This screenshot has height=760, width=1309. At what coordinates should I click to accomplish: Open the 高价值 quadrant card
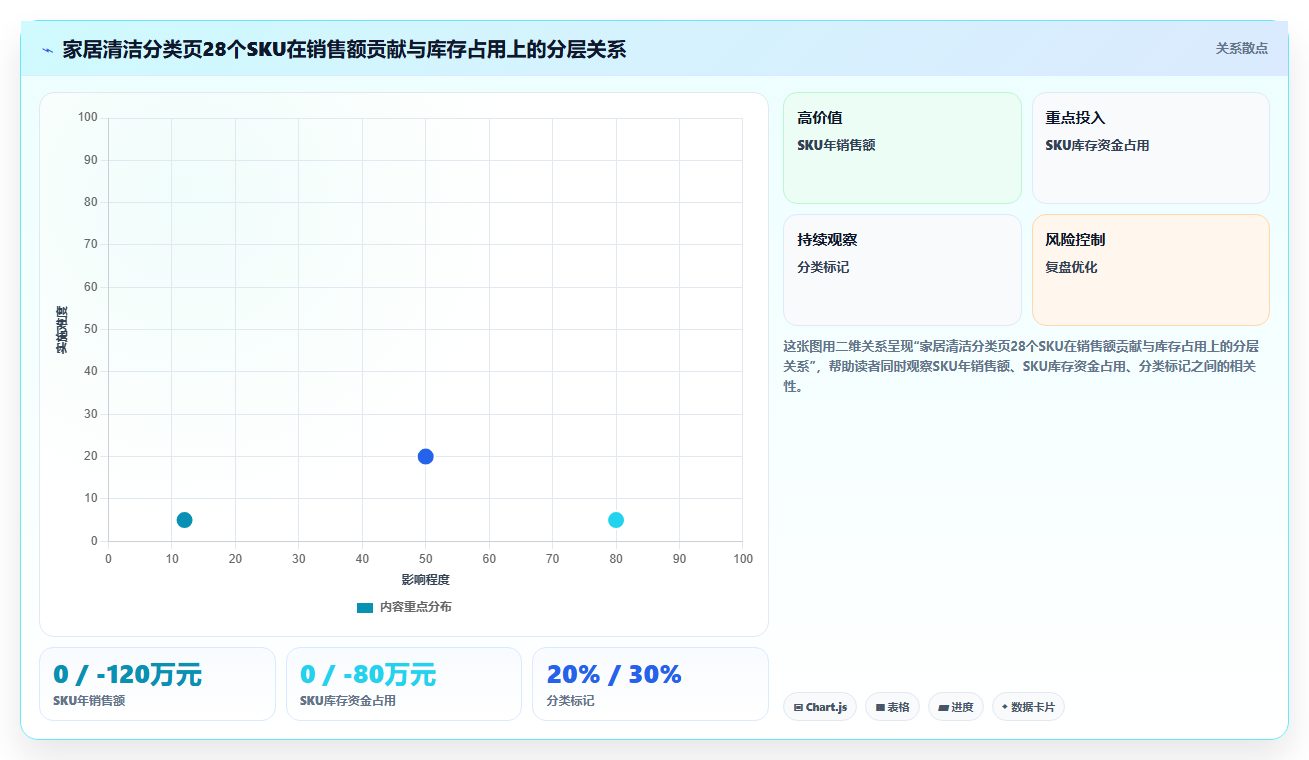902,148
